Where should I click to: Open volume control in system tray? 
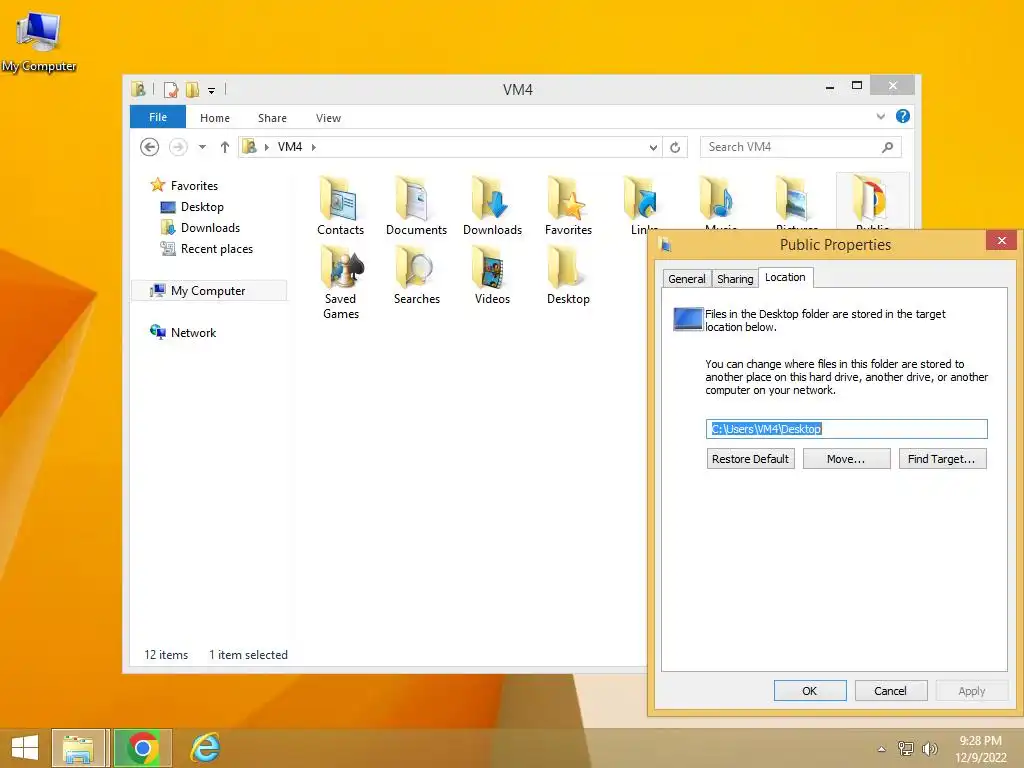click(929, 748)
